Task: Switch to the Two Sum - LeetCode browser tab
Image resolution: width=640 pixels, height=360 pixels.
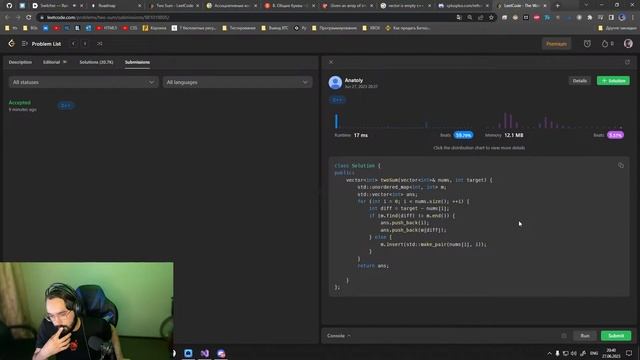Action: [174, 6]
